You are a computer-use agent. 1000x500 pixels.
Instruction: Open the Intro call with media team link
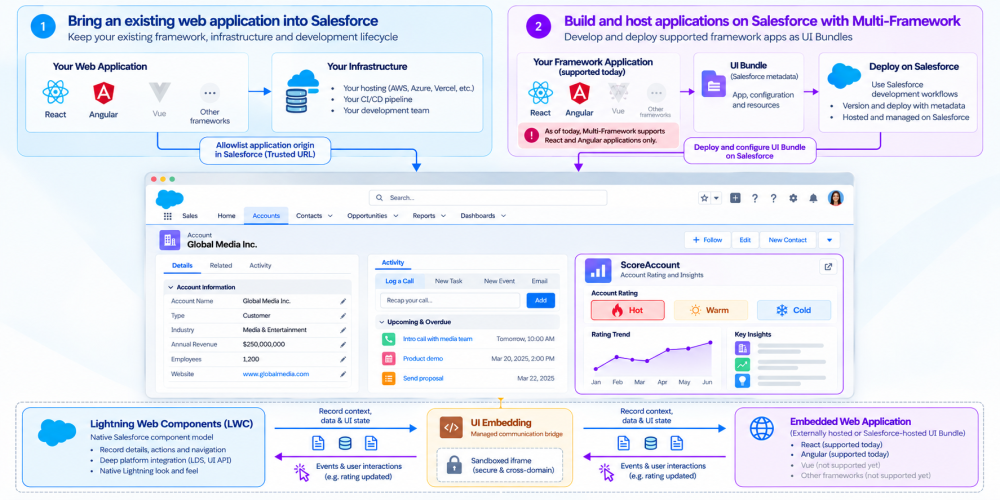(x=438, y=339)
